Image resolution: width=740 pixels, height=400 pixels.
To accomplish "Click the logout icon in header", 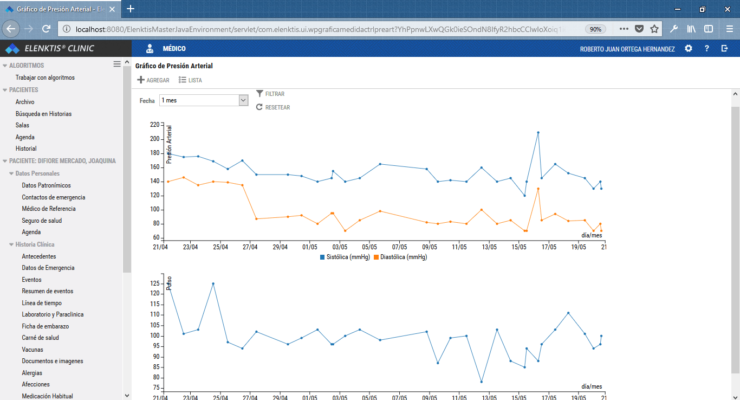I will point(724,48).
